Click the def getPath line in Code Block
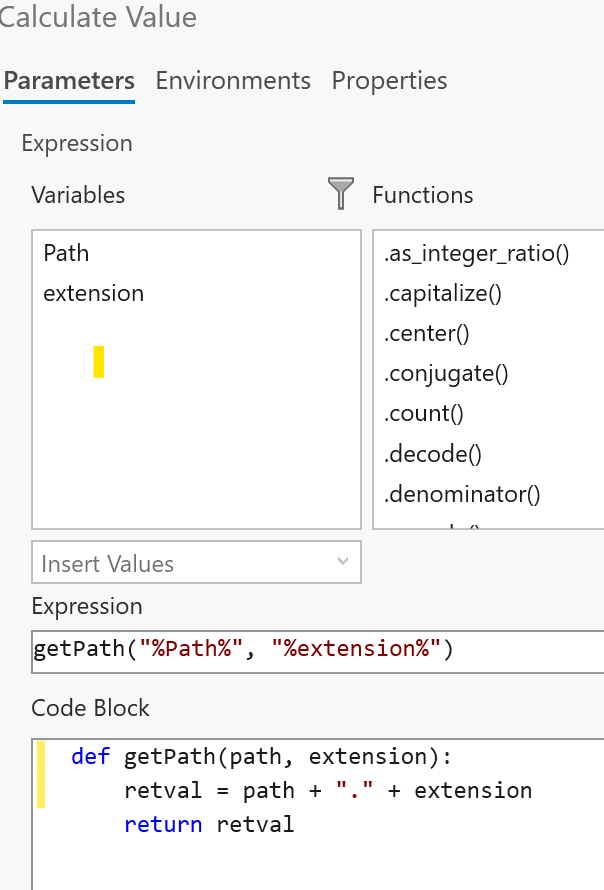Viewport: 604px width, 890px height. [262, 757]
